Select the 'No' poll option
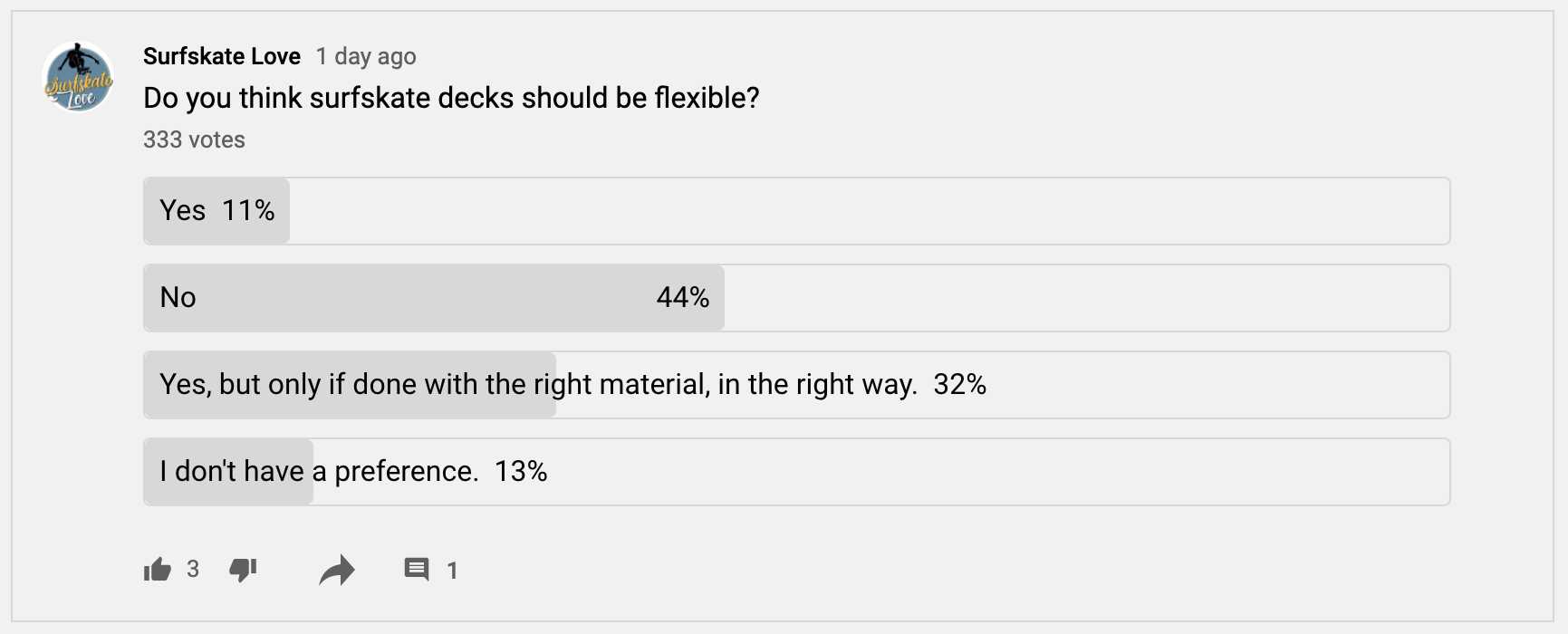 [x=178, y=297]
